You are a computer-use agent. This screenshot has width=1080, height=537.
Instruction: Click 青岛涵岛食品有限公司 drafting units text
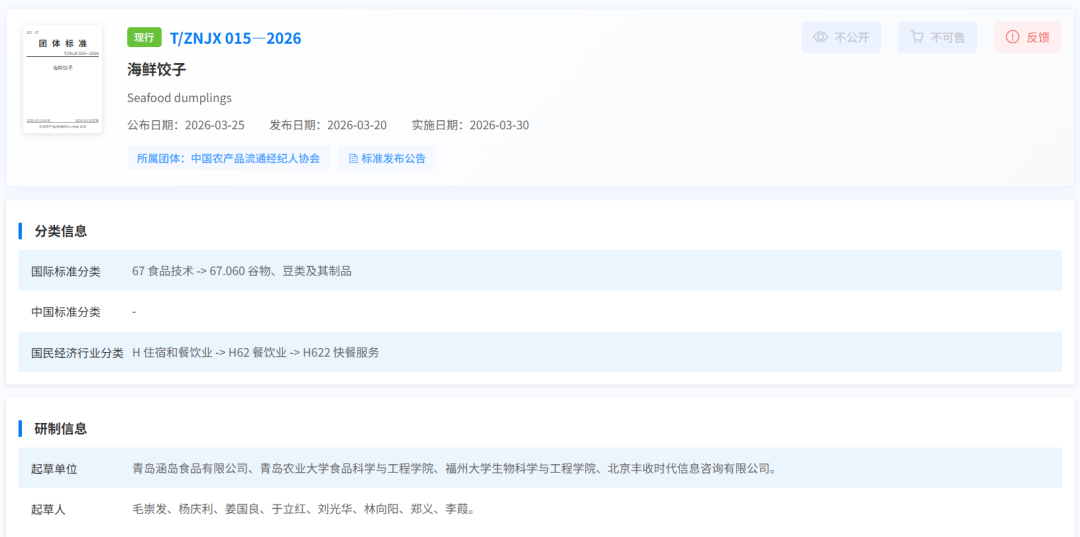tap(455, 469)
